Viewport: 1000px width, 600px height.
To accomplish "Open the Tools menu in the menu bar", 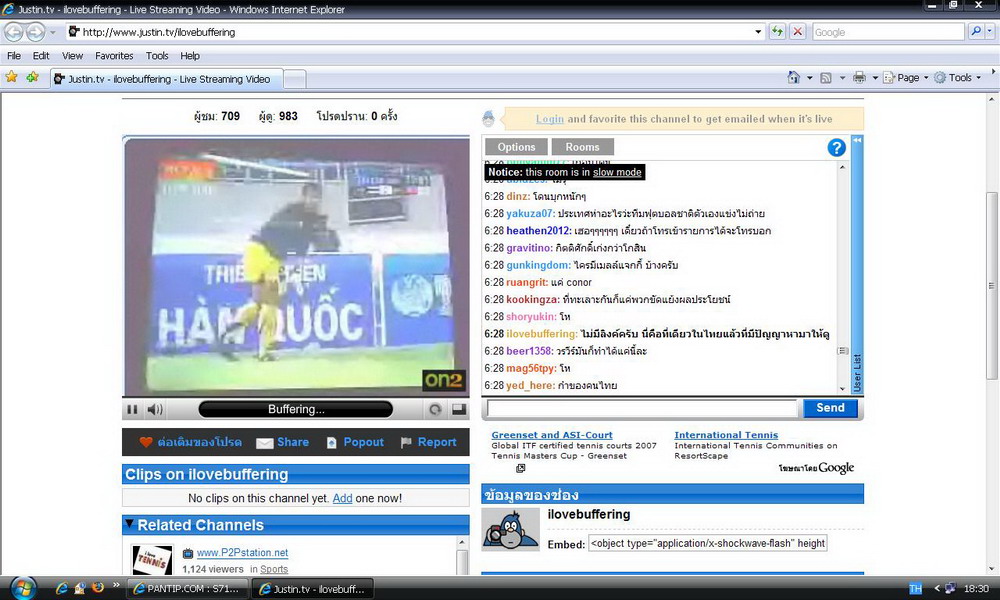I will (157, 55).
